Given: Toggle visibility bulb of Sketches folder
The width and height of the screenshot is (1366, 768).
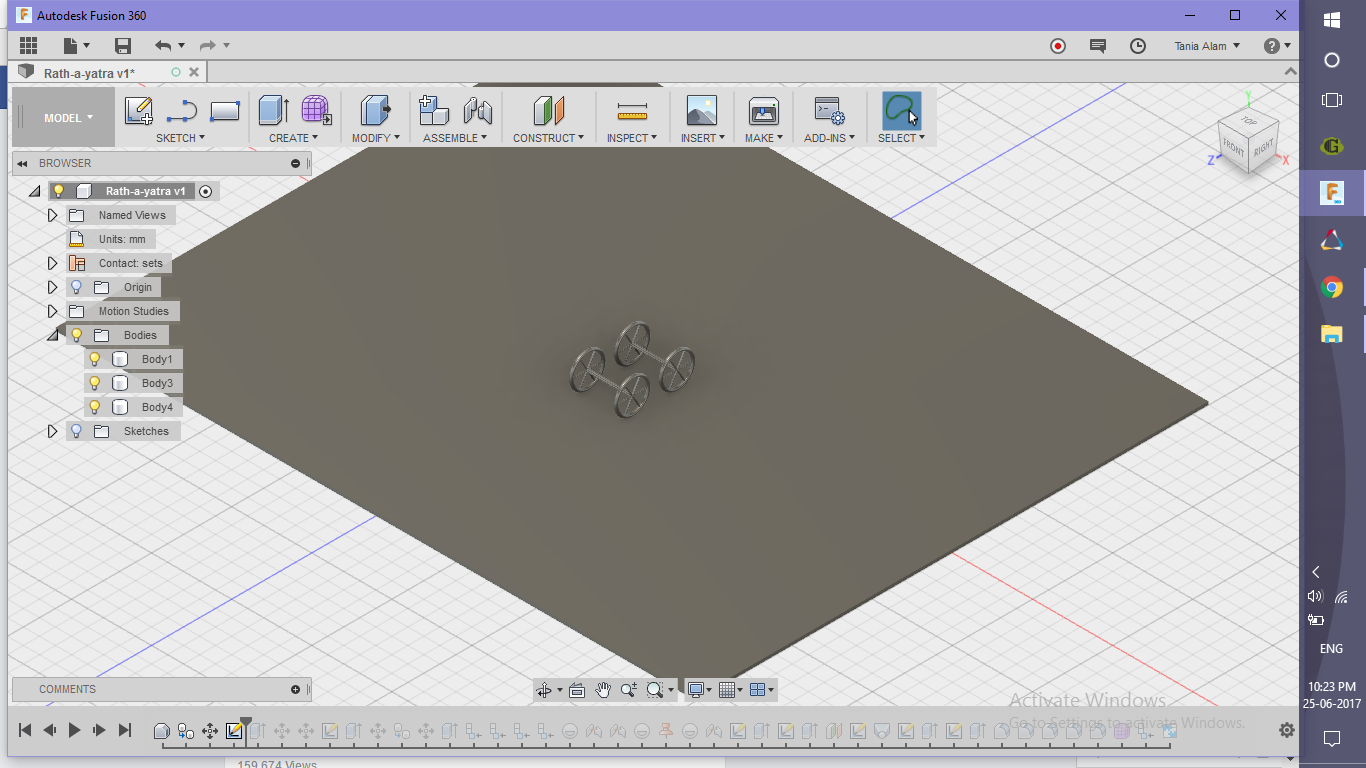Looking at the screenshot, I should pos(76,431).
